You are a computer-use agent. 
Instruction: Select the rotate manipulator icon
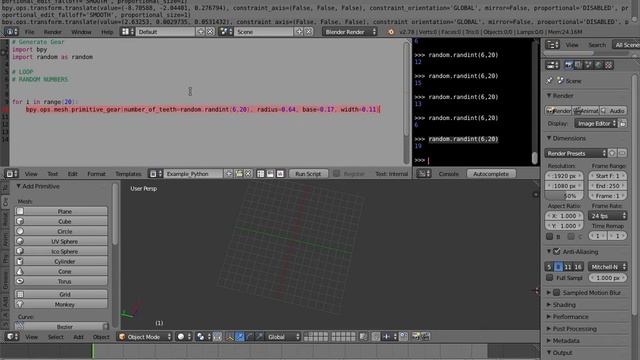(x=249, y=337)
